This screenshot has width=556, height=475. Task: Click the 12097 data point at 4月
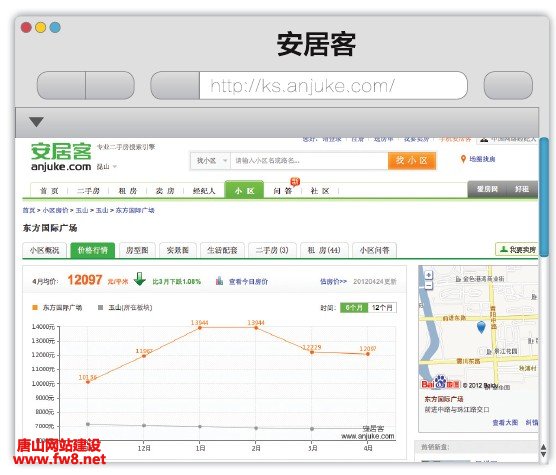click(x=368, y=354)
